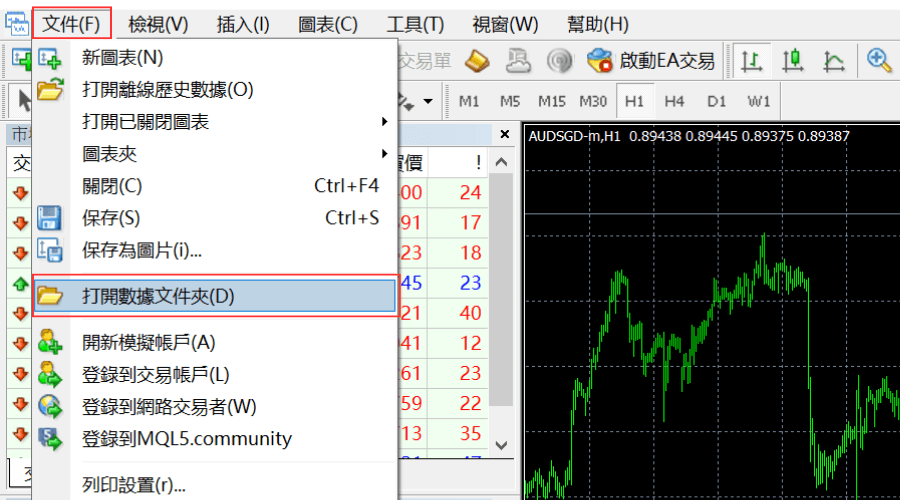This screenshot has height=500, width=900.
Task: Choose 列印設置(r)... menu entry
Action: click(215, 485)
